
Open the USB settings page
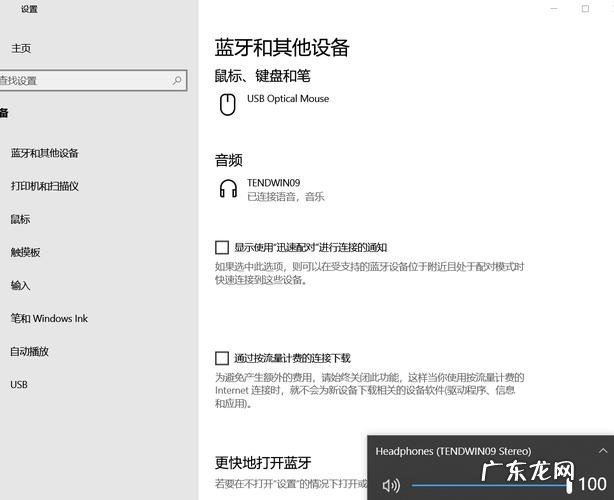(x=19, y=384)
